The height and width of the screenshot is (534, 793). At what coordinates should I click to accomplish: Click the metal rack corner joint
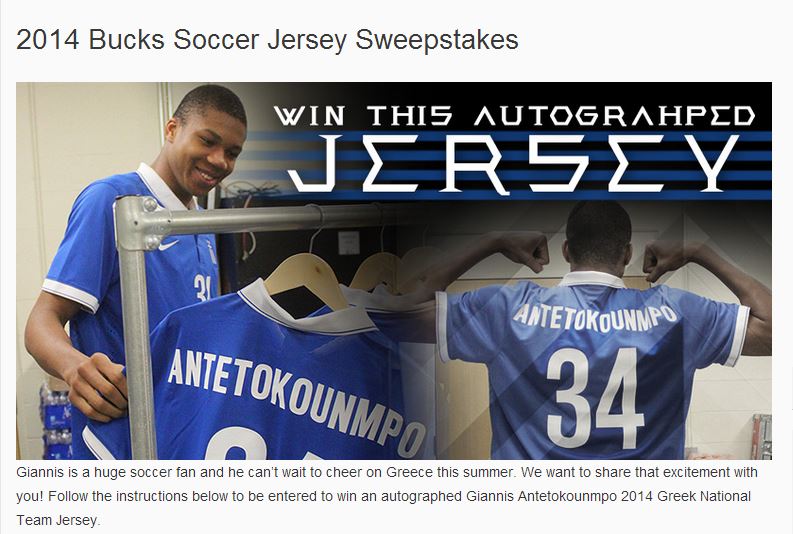pyautogui.click(x=138, y=221)
